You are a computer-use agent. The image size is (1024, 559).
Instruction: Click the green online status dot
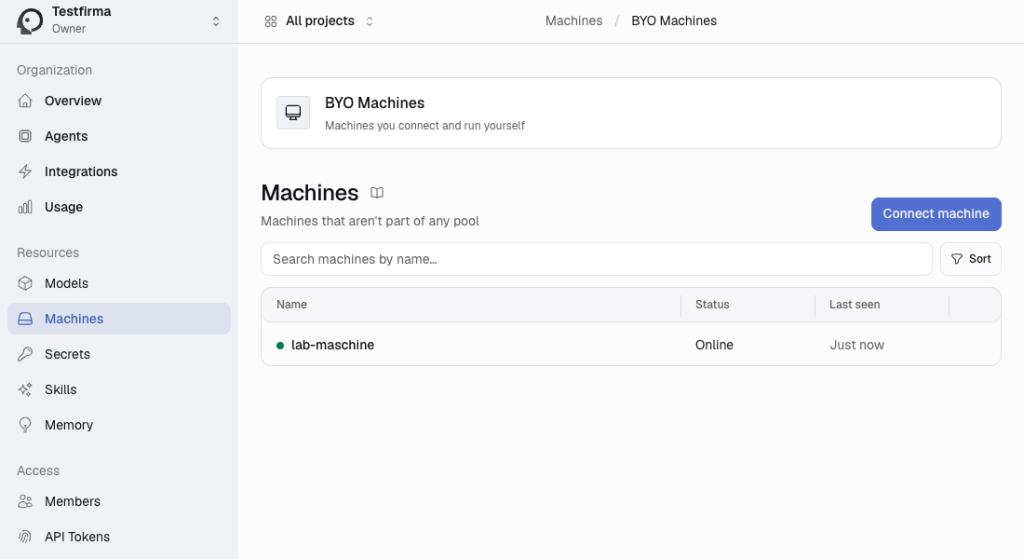click(x=280, y=345)
